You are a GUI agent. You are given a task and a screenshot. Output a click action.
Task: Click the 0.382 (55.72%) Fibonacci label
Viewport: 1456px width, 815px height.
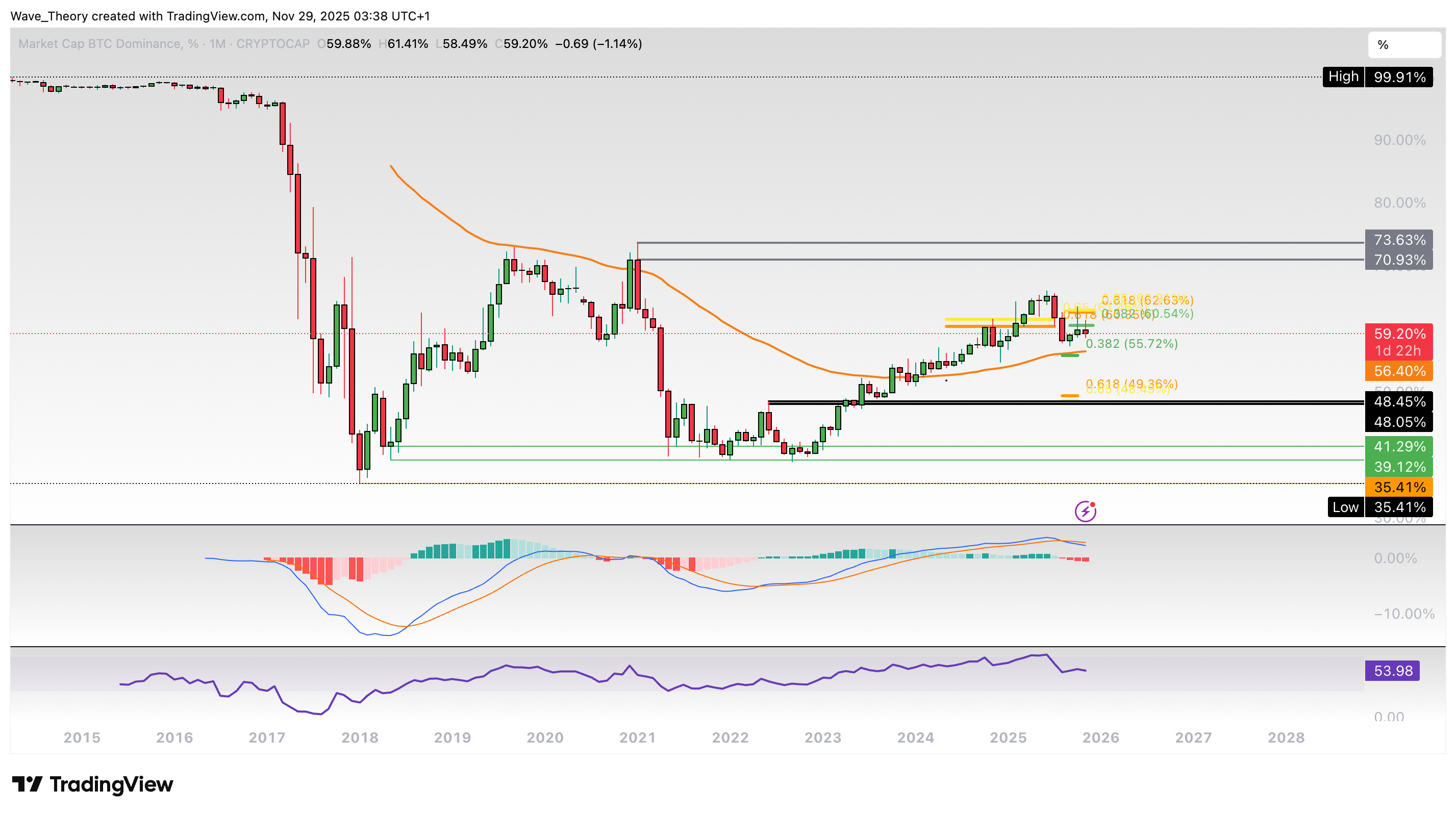1132,344
